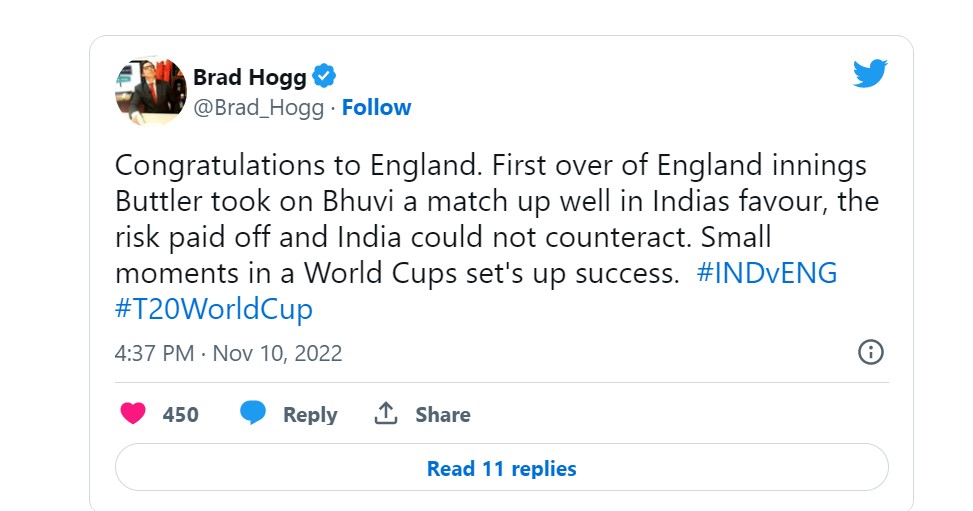Click the 450 likes count
This screenshot has height=511, width=973.
180,415
